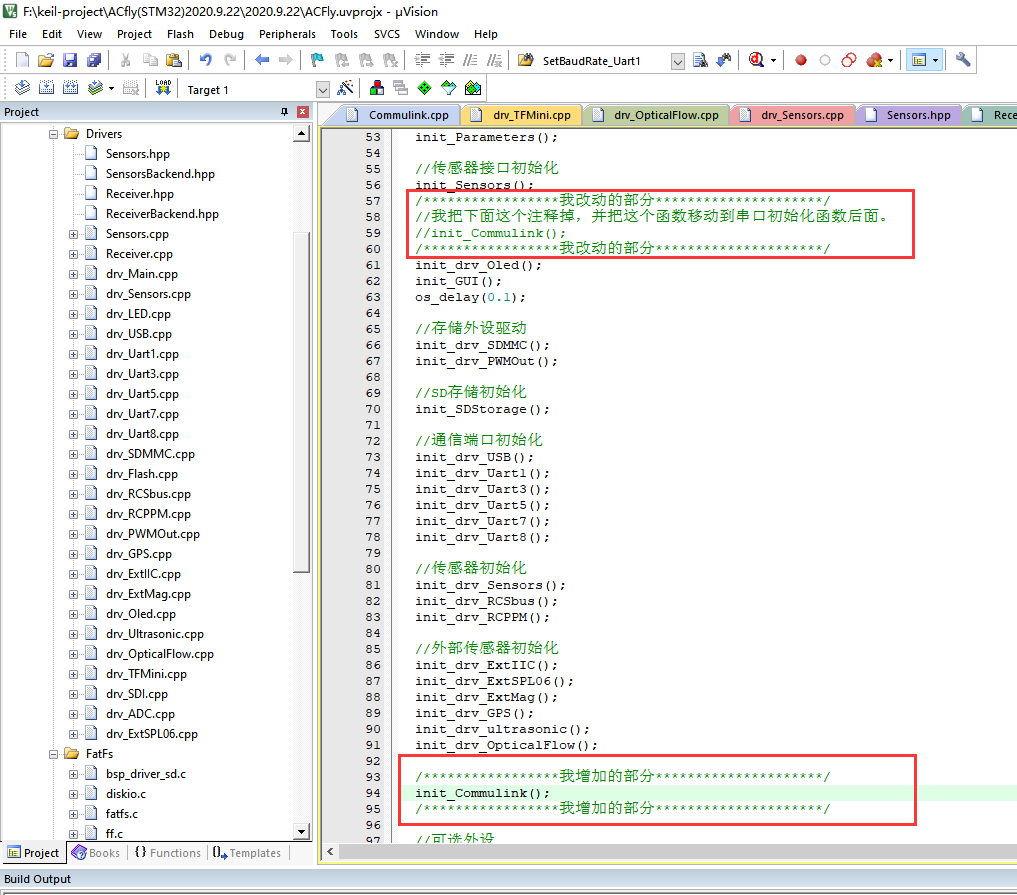The image size is (1017, 895).
Task: Click down arrow of project tree scrollbar
Action: pos(301,831)
